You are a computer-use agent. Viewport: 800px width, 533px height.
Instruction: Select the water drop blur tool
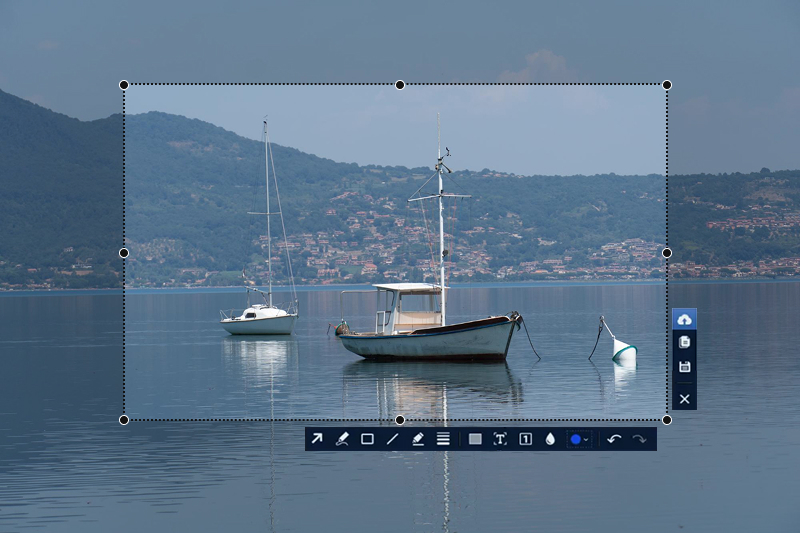pyautogui.click(x=550, y=439)
